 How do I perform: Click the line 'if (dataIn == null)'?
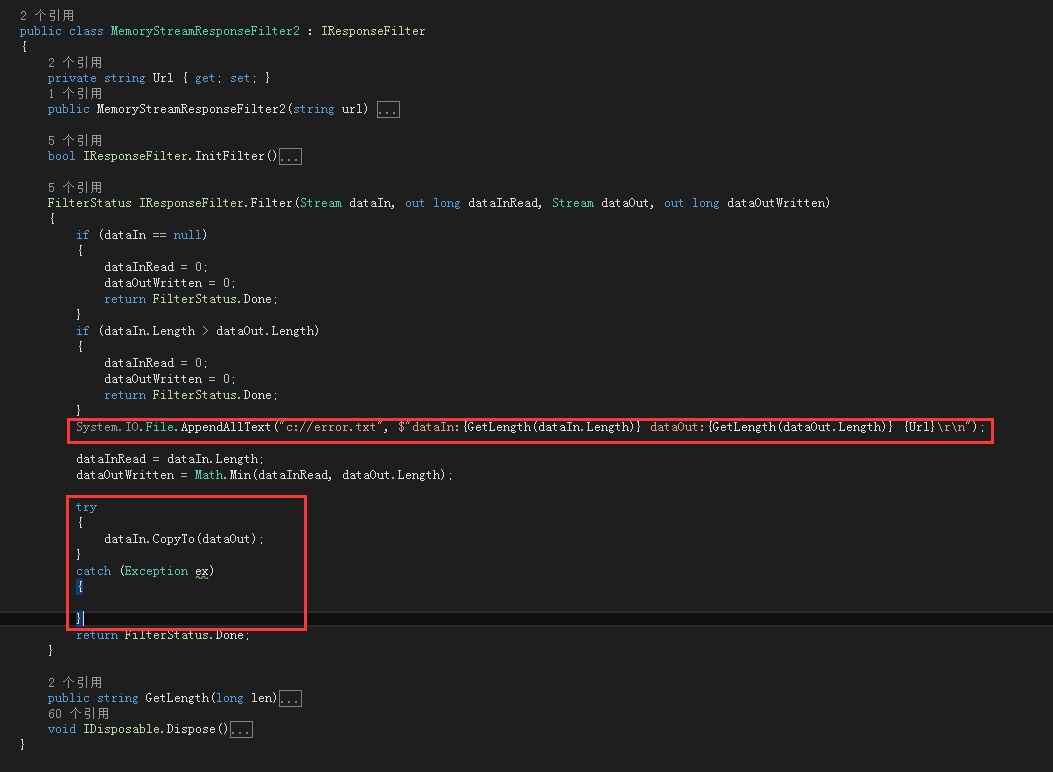click(x=141, y=235)
